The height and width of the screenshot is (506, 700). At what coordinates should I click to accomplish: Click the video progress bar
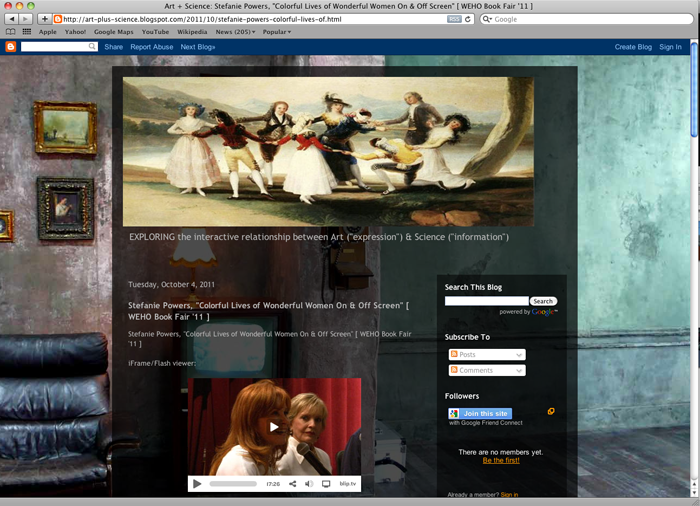(x=233, y=484)
